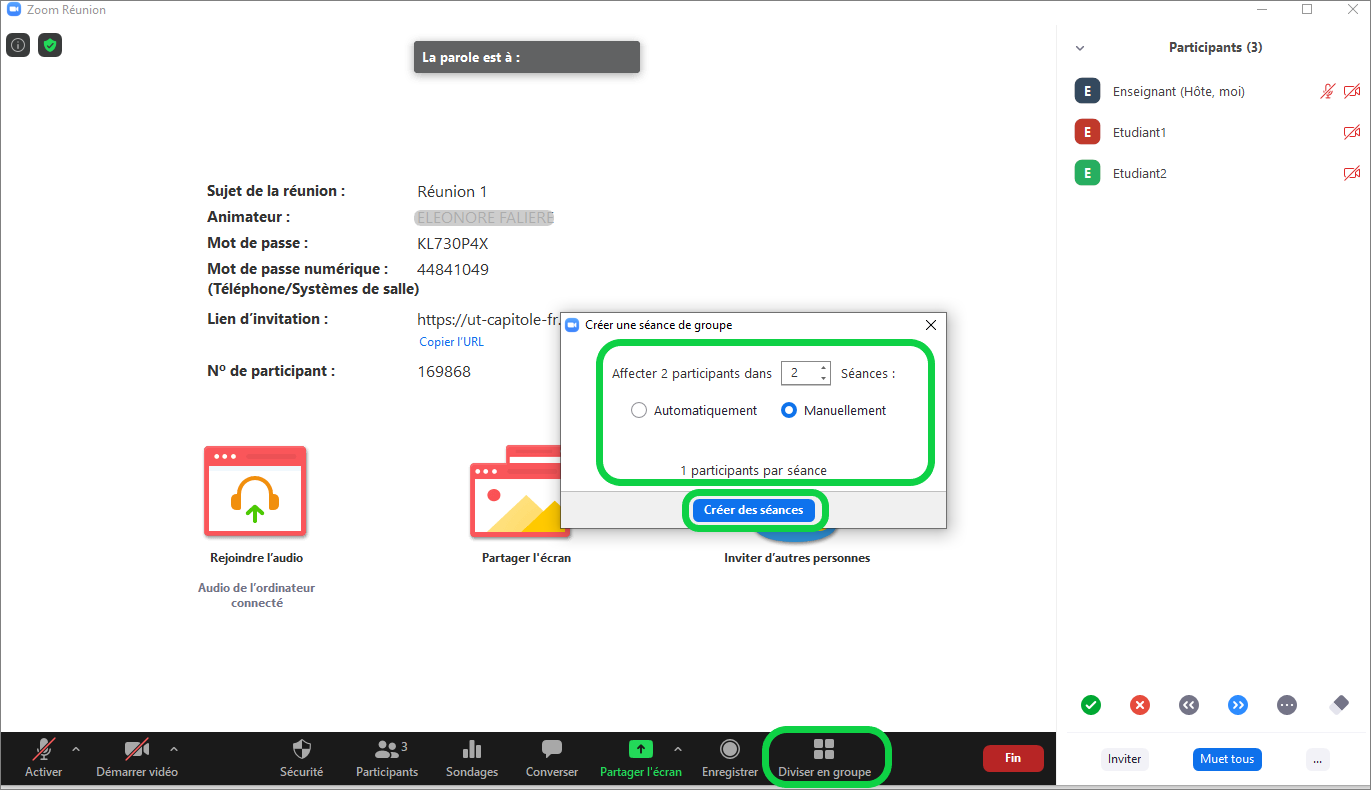The height and width of the screenshot is (790, 1371).
Task: Select Automatiquement assignment option
Action: pos(694,410)
